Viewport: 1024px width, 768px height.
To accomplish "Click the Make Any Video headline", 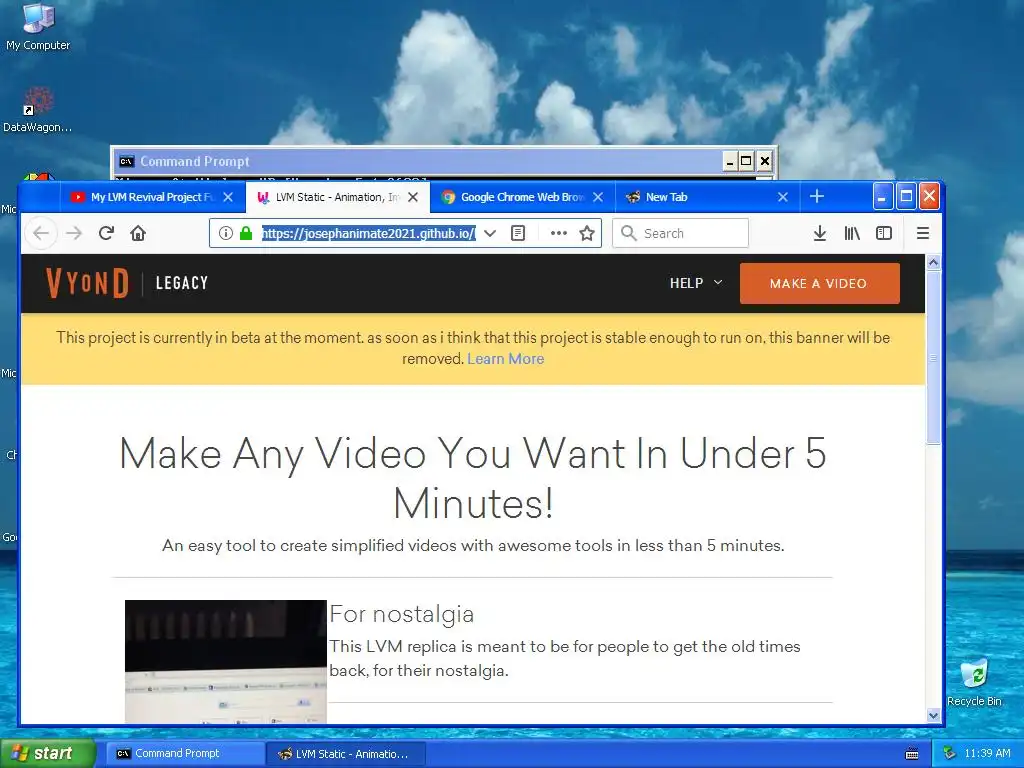I will [473, 478].
